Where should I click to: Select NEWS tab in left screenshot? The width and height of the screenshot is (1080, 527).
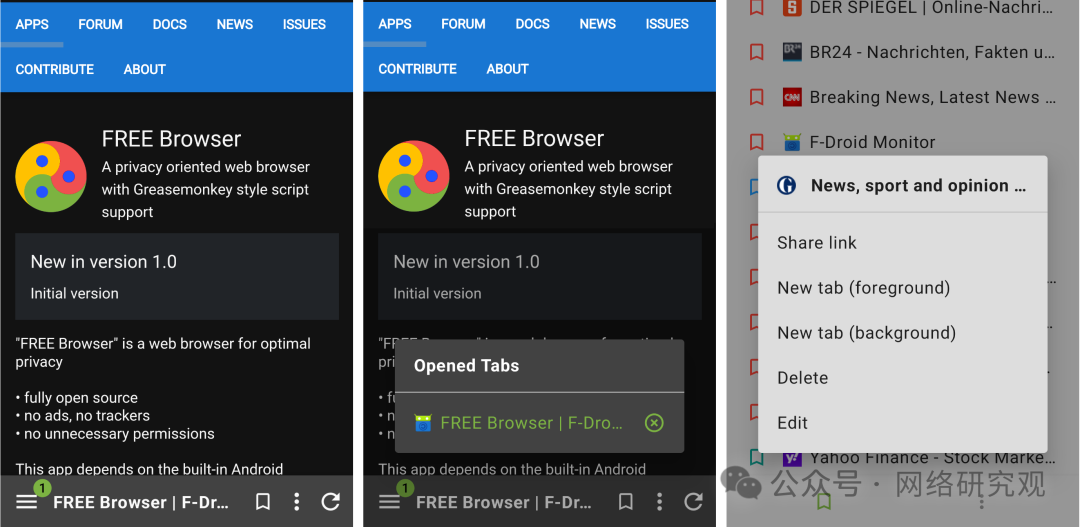235,24
